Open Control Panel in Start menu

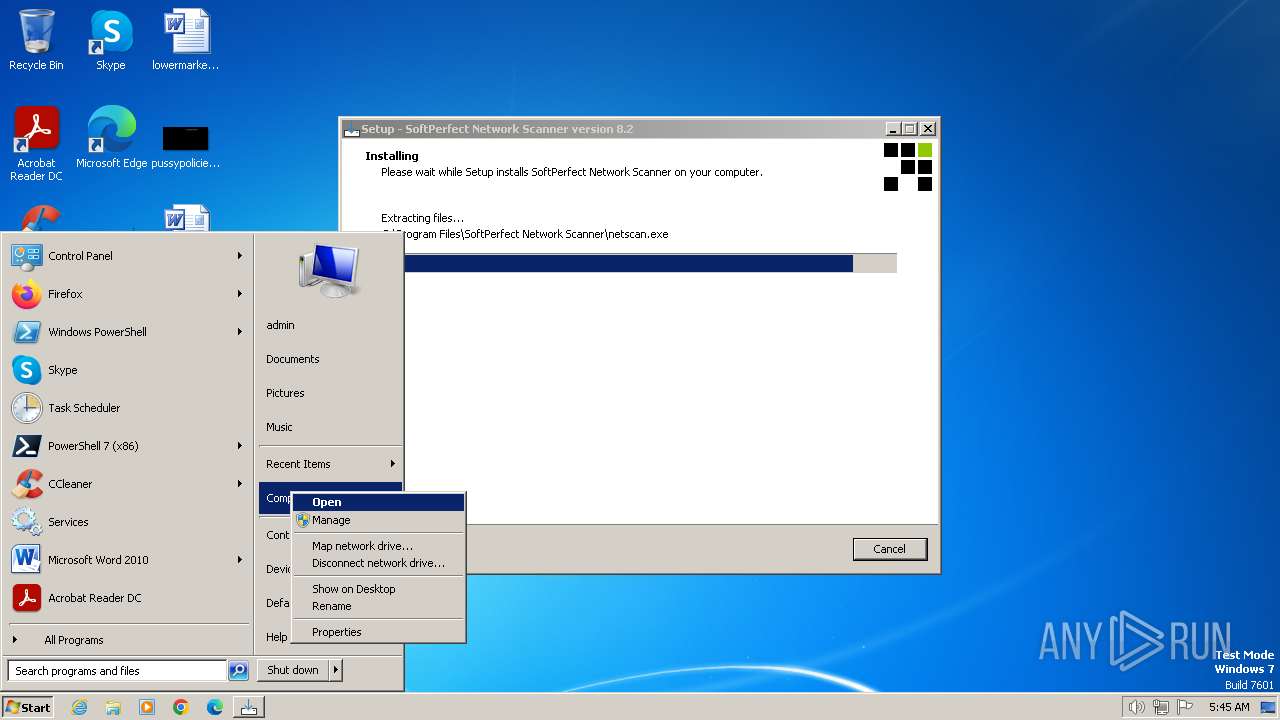127,256
